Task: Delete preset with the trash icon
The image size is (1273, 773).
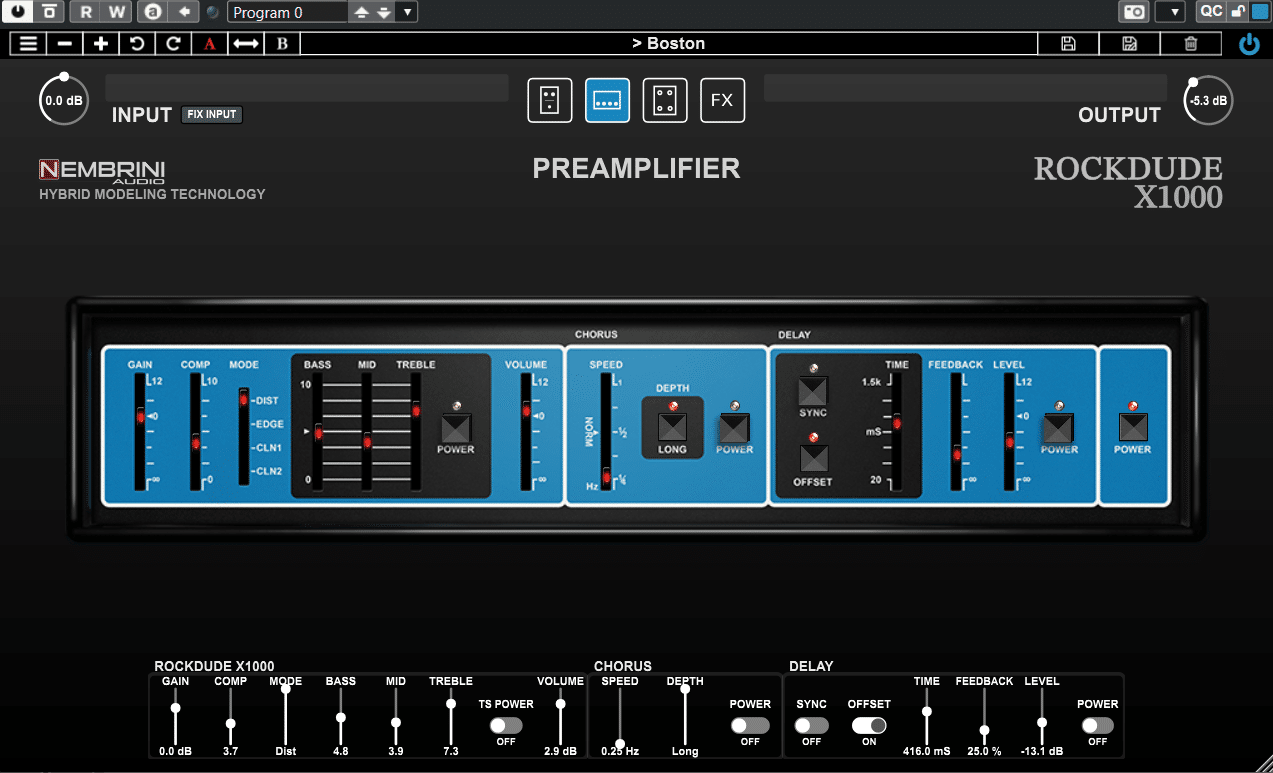Action: (x=1190, y=44)
